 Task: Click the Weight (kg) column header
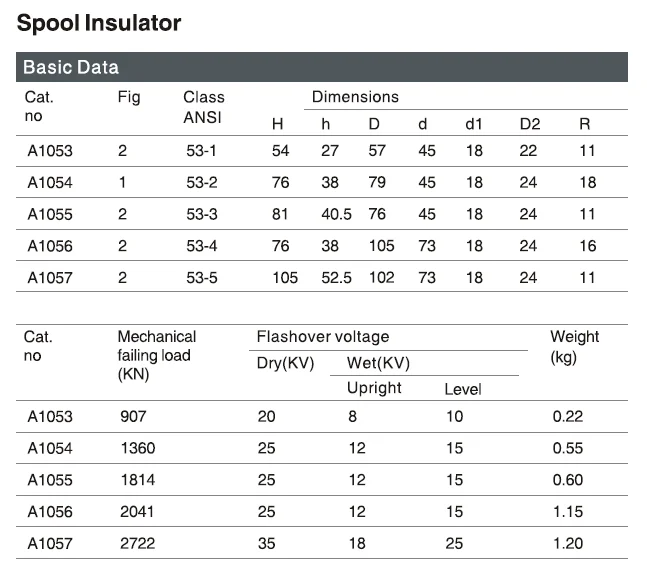pyautogui.click(x=575, y=346)
